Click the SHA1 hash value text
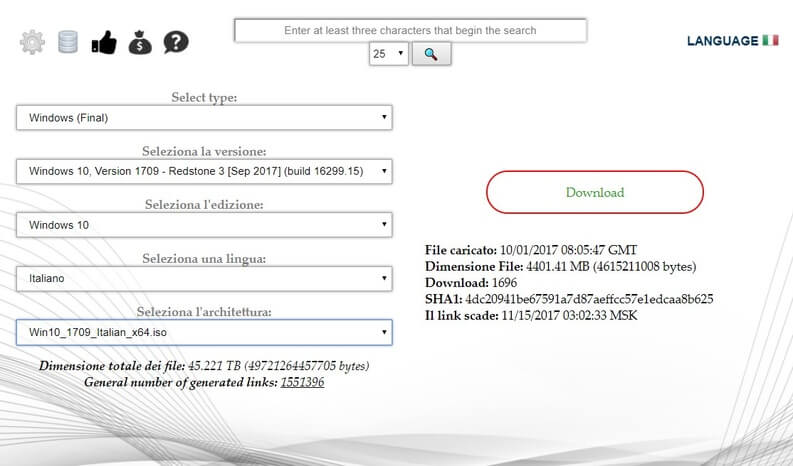 589,299
